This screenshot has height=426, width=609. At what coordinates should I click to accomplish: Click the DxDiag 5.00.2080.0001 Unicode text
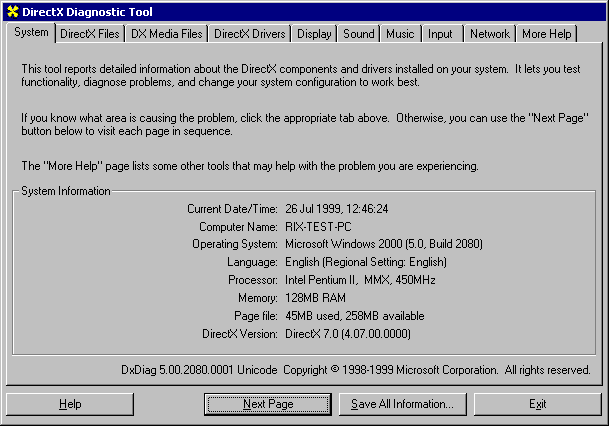point(199,370)
